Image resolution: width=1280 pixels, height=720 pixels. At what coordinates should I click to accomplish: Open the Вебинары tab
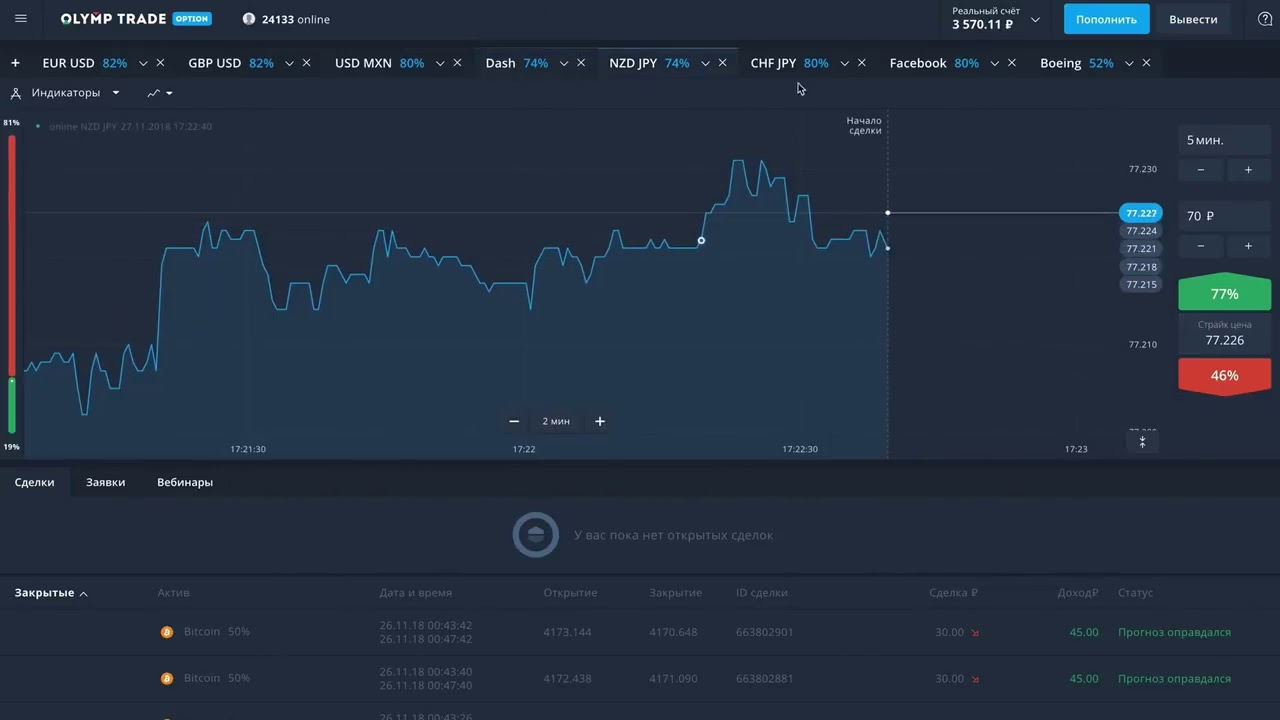(185, 482)
